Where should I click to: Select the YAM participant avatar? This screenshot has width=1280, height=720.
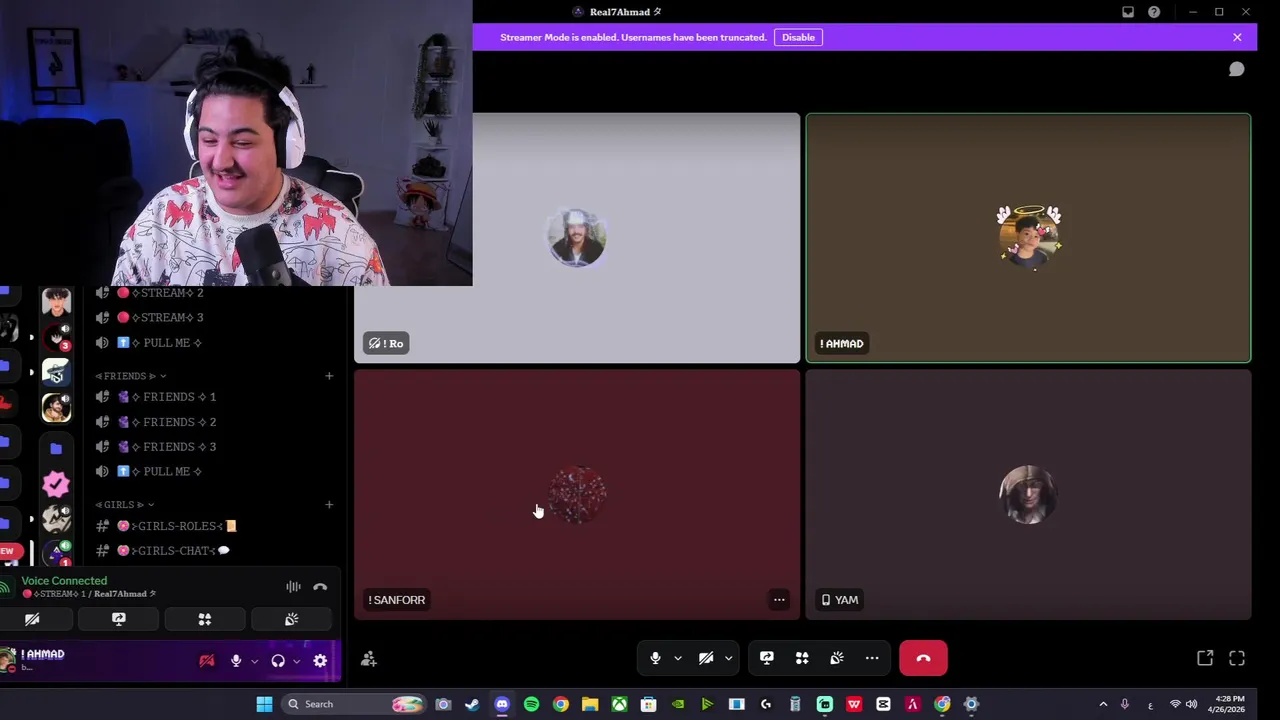[x=1028, y=494]
